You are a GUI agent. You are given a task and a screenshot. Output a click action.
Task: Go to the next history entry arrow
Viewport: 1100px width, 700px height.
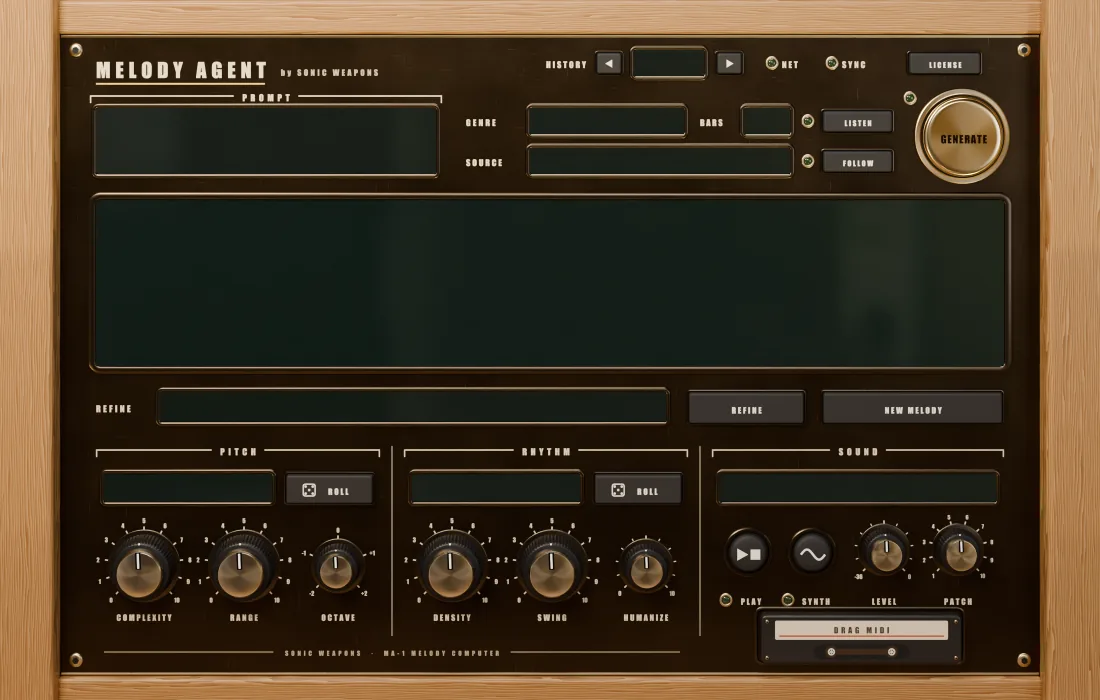pos(729,64)
